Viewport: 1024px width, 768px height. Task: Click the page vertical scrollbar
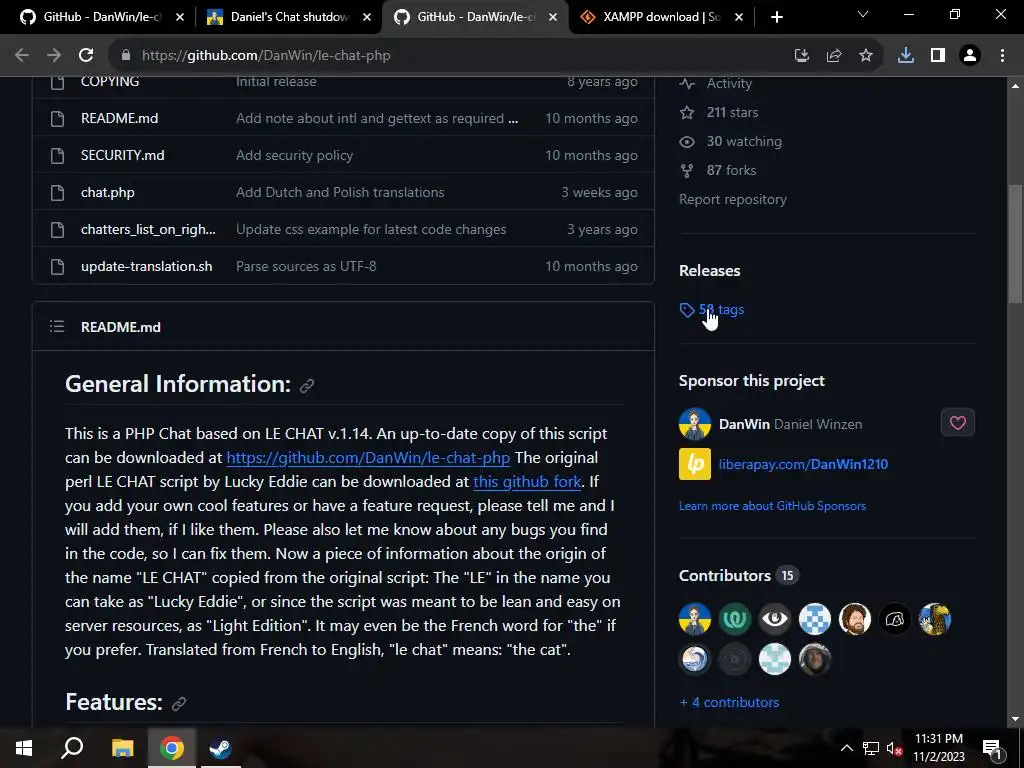1015,246
